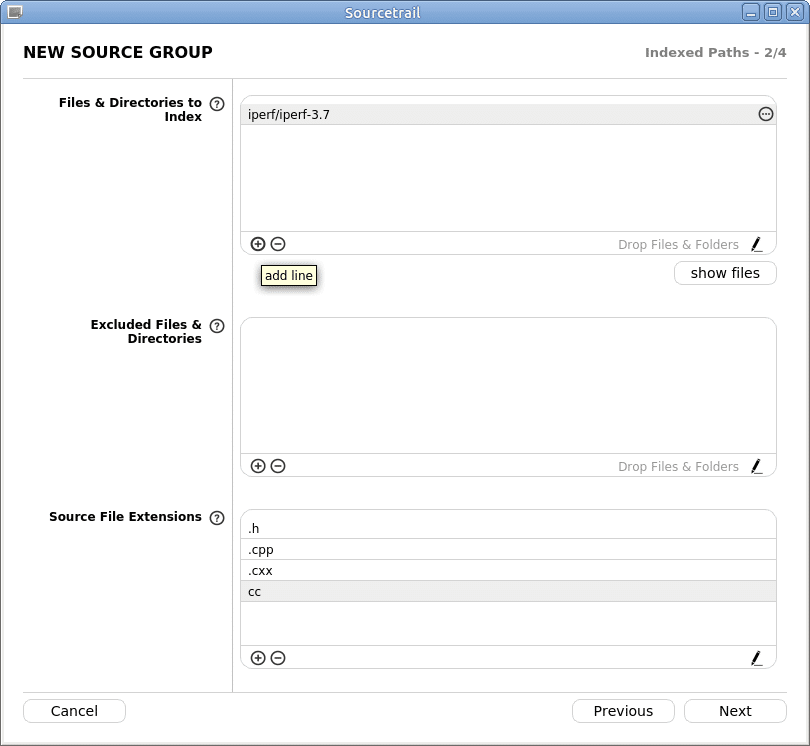Cancel the new source group dialog
The image size is (810, 746).
(74, 711)
